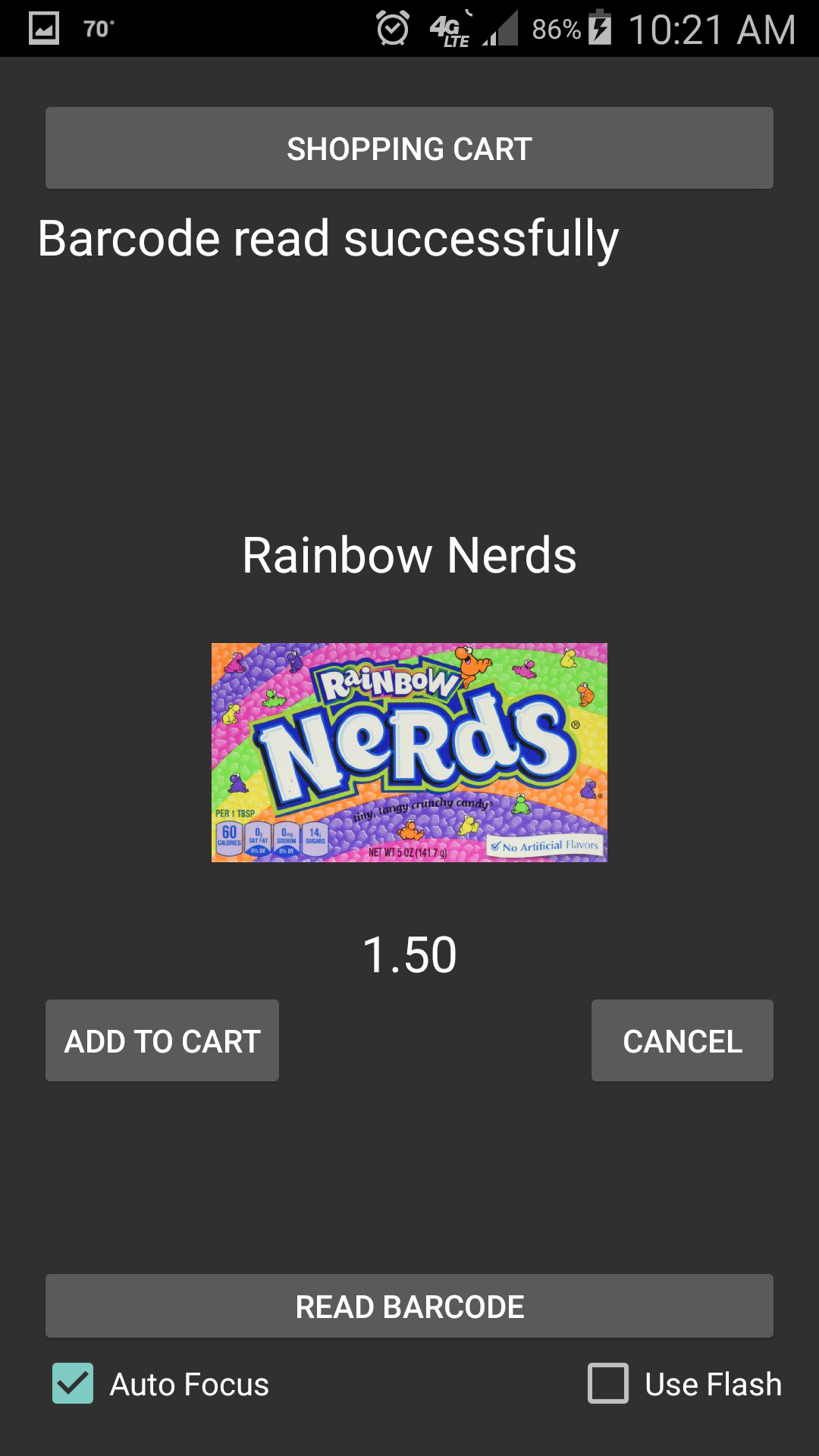Tap the 10:21 AM clock

712,30
